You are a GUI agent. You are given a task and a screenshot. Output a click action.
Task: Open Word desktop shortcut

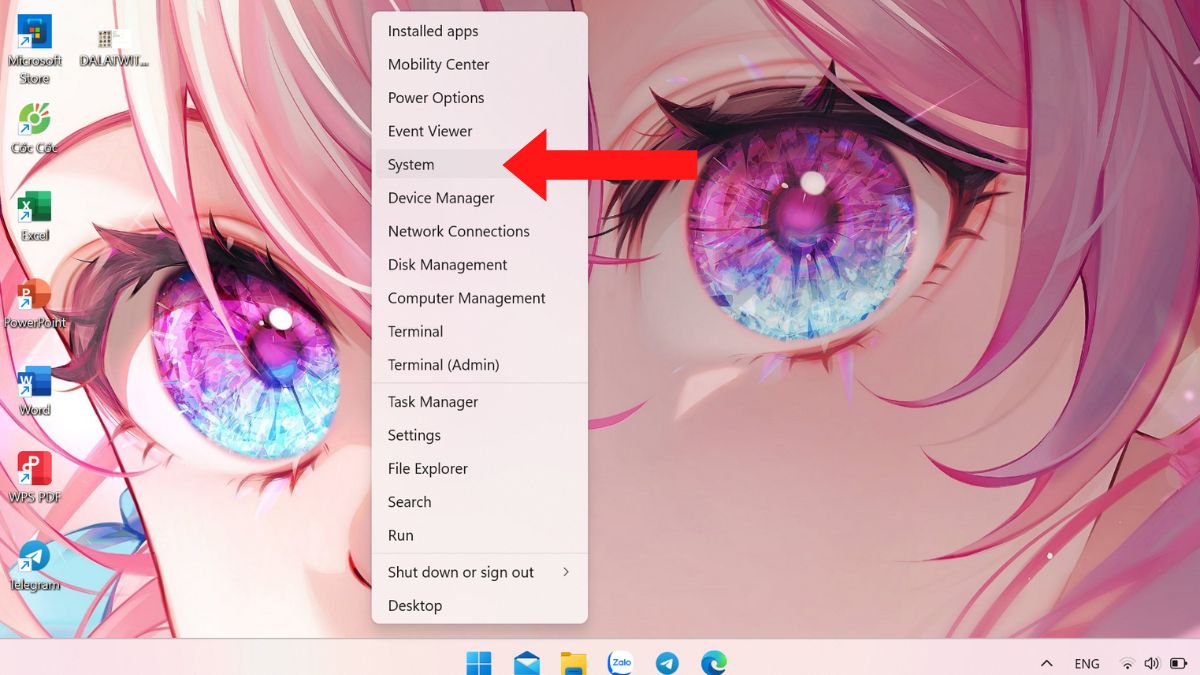pos(34,390)
